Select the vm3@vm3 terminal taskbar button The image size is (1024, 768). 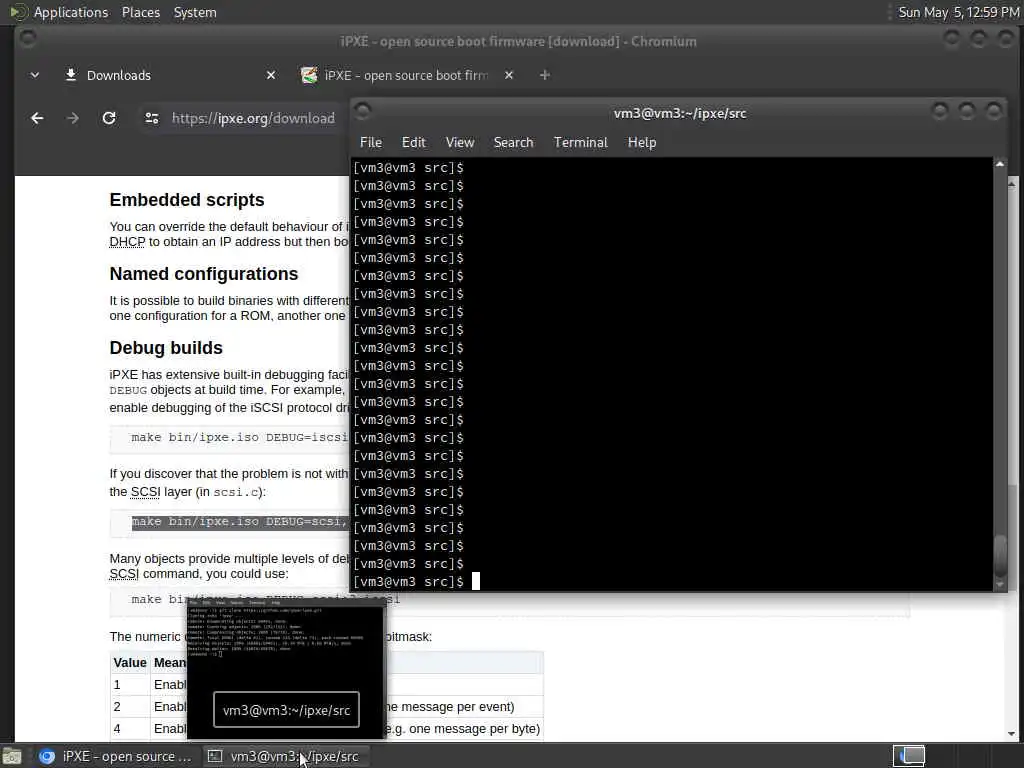pyautogui.click(x=284, y=756)
